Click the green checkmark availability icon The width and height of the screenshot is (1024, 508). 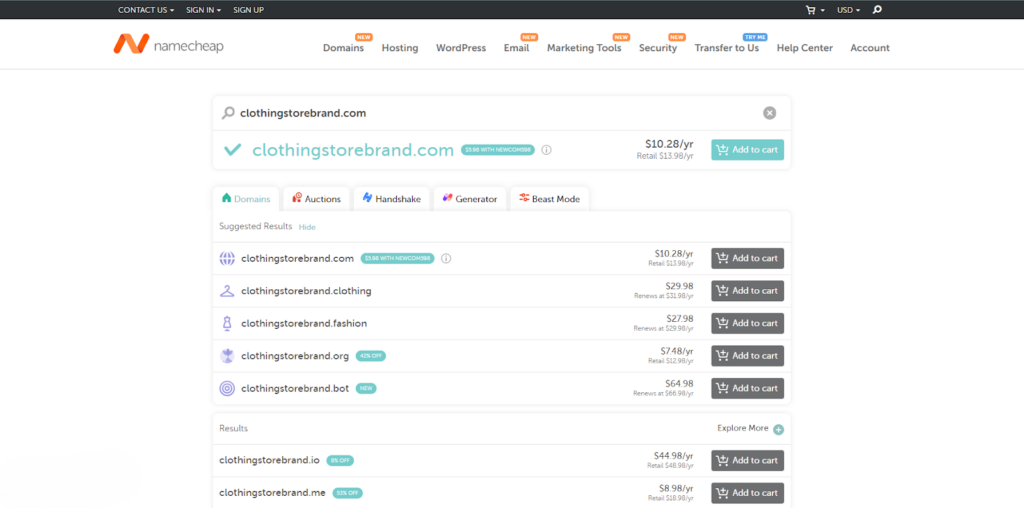[x=232, y=150]
